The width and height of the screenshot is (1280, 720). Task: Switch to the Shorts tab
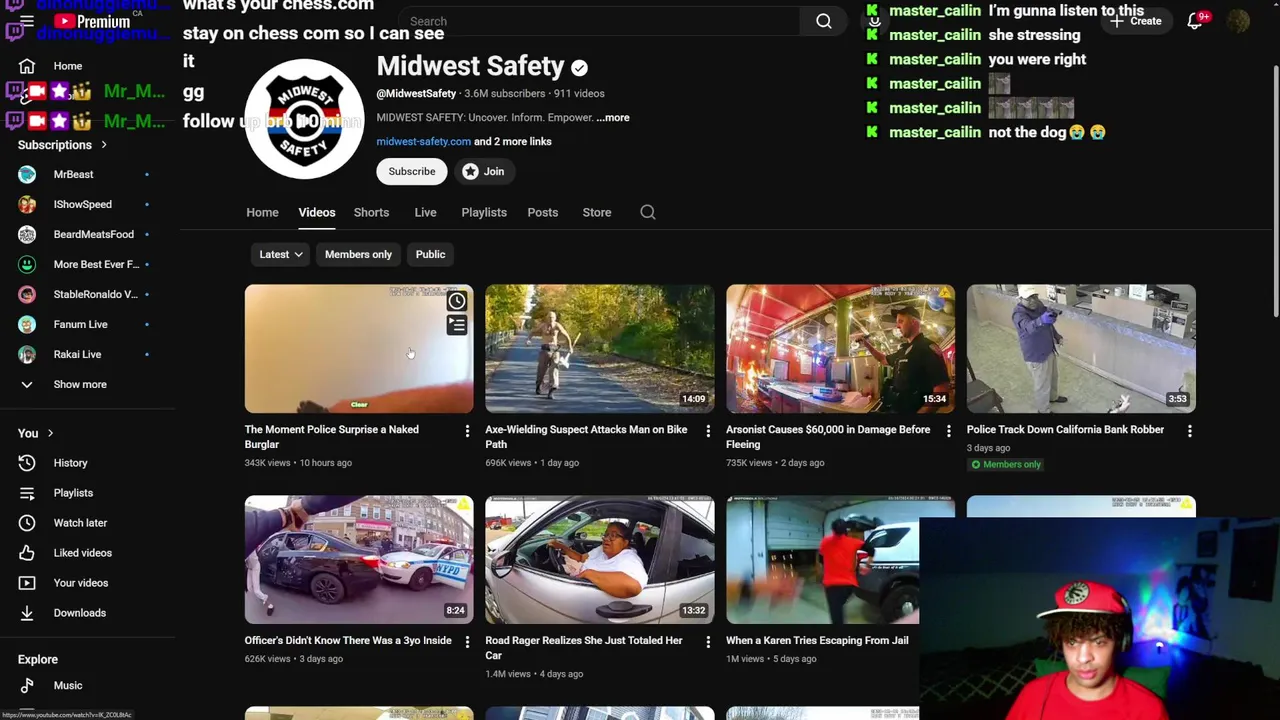[x=371, y=212]
